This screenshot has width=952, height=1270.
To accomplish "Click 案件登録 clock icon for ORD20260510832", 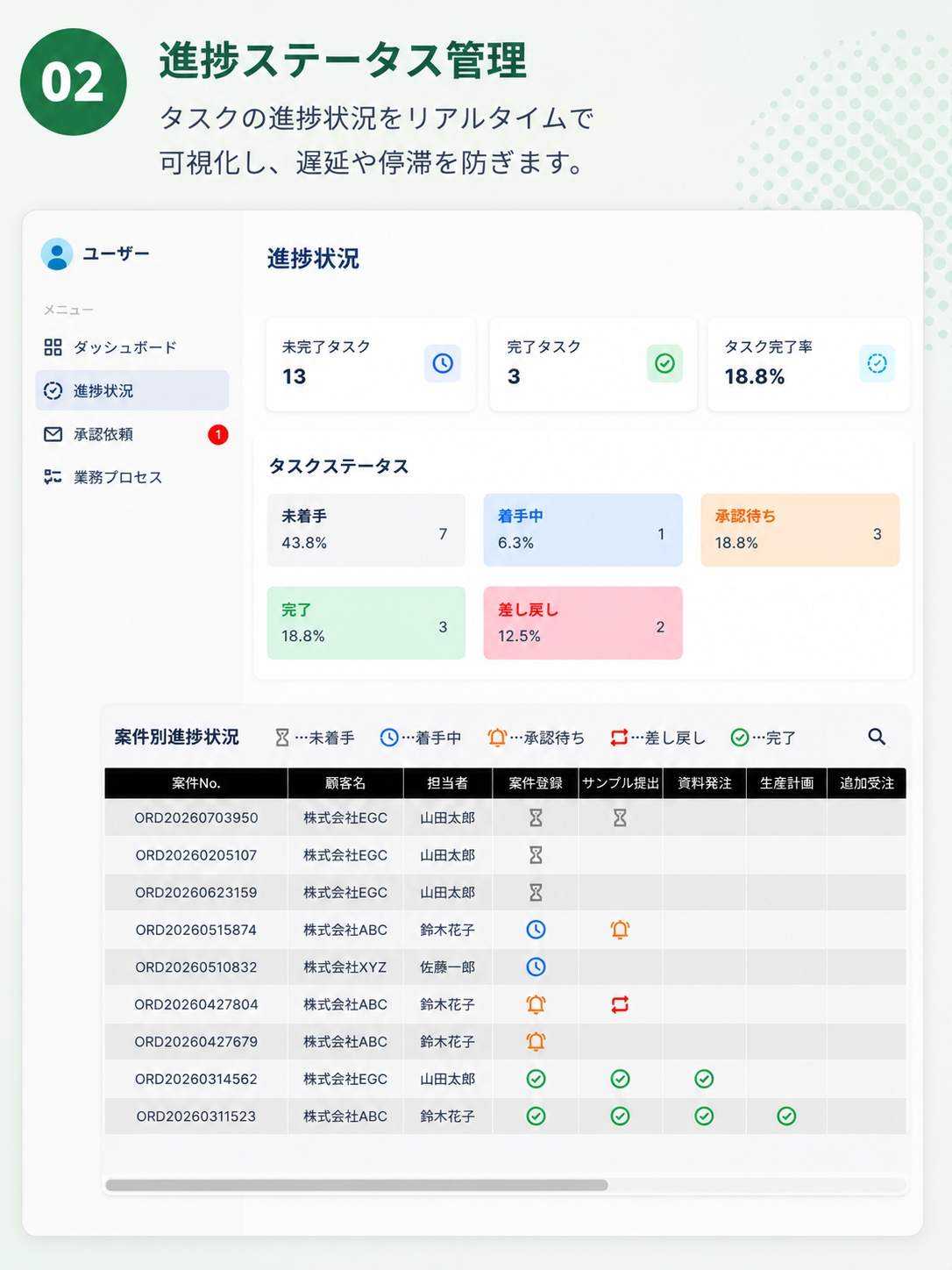I will click(536, 967).
